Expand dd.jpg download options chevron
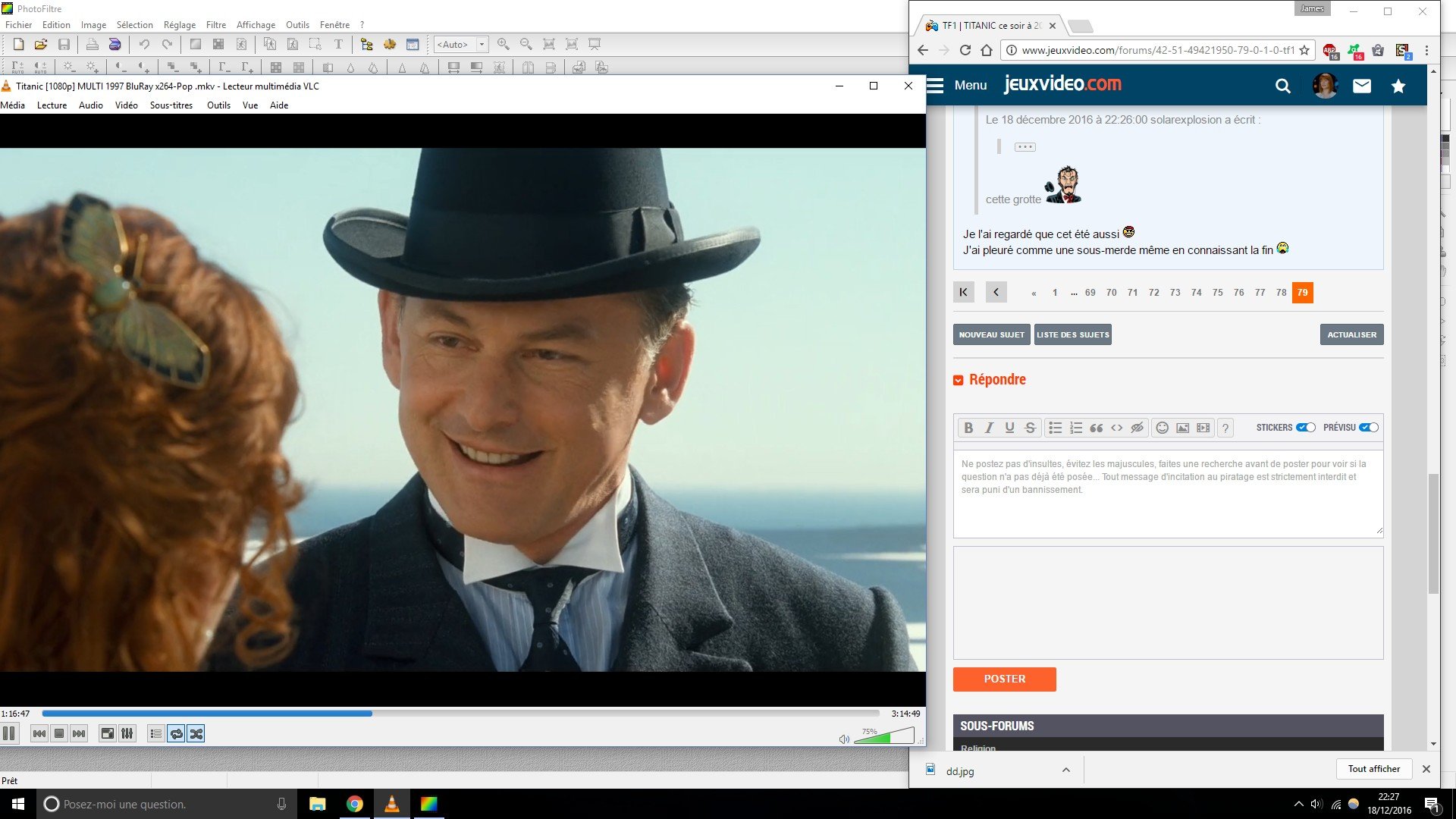This screenshot has height=819, width=1456. pos(1065,770)
